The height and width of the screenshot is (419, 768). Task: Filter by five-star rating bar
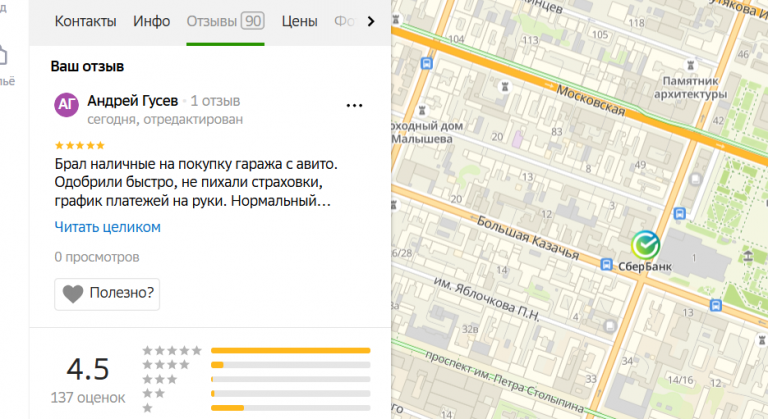tap(290, 350)
